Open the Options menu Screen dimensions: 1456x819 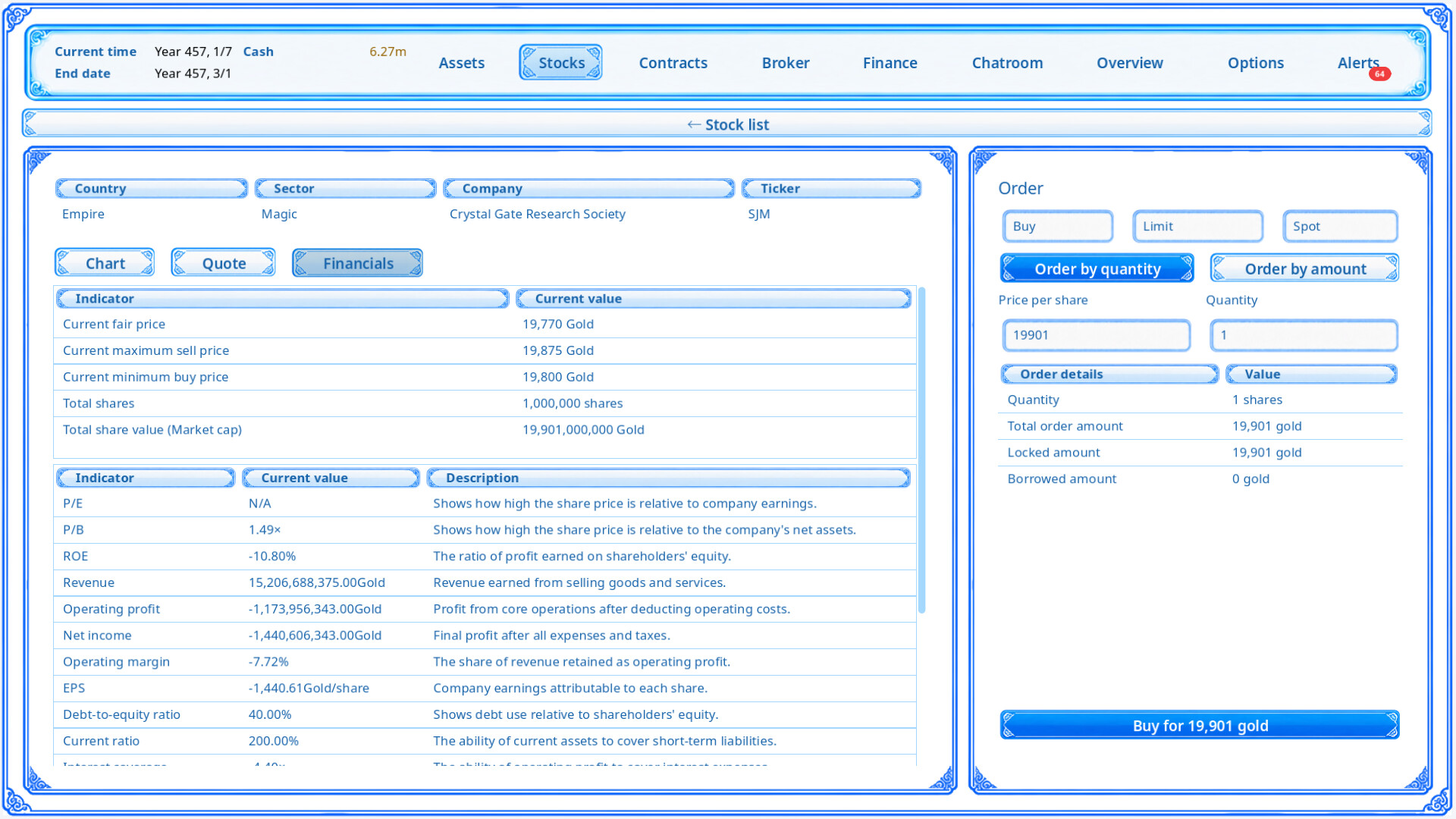tap(1255, 63)
